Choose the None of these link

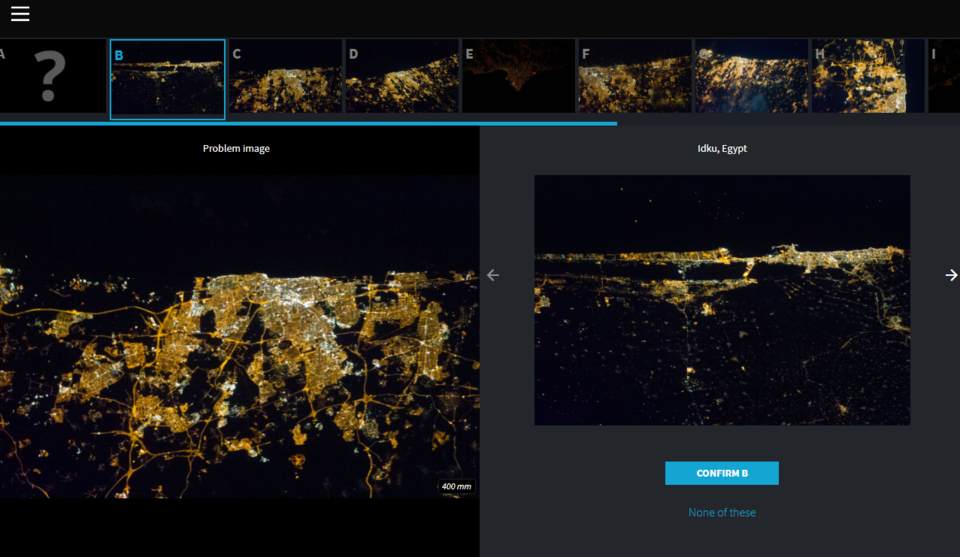(722, 512)
